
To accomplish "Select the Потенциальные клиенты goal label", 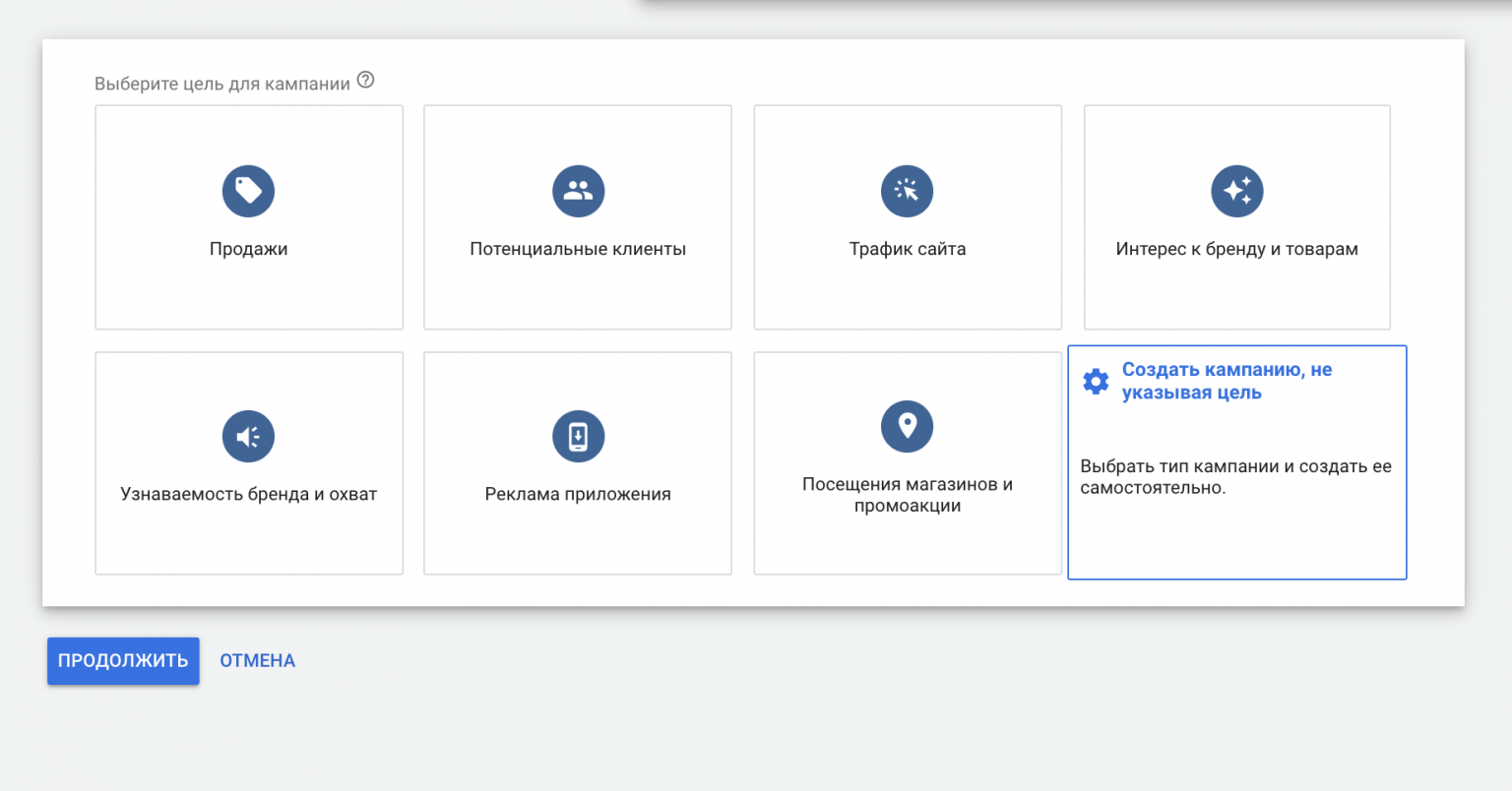I will pos(578,249).
